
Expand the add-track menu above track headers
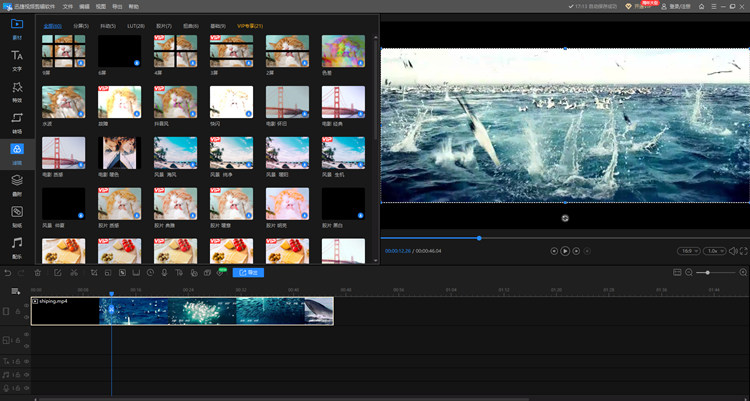tap(16, 290)
